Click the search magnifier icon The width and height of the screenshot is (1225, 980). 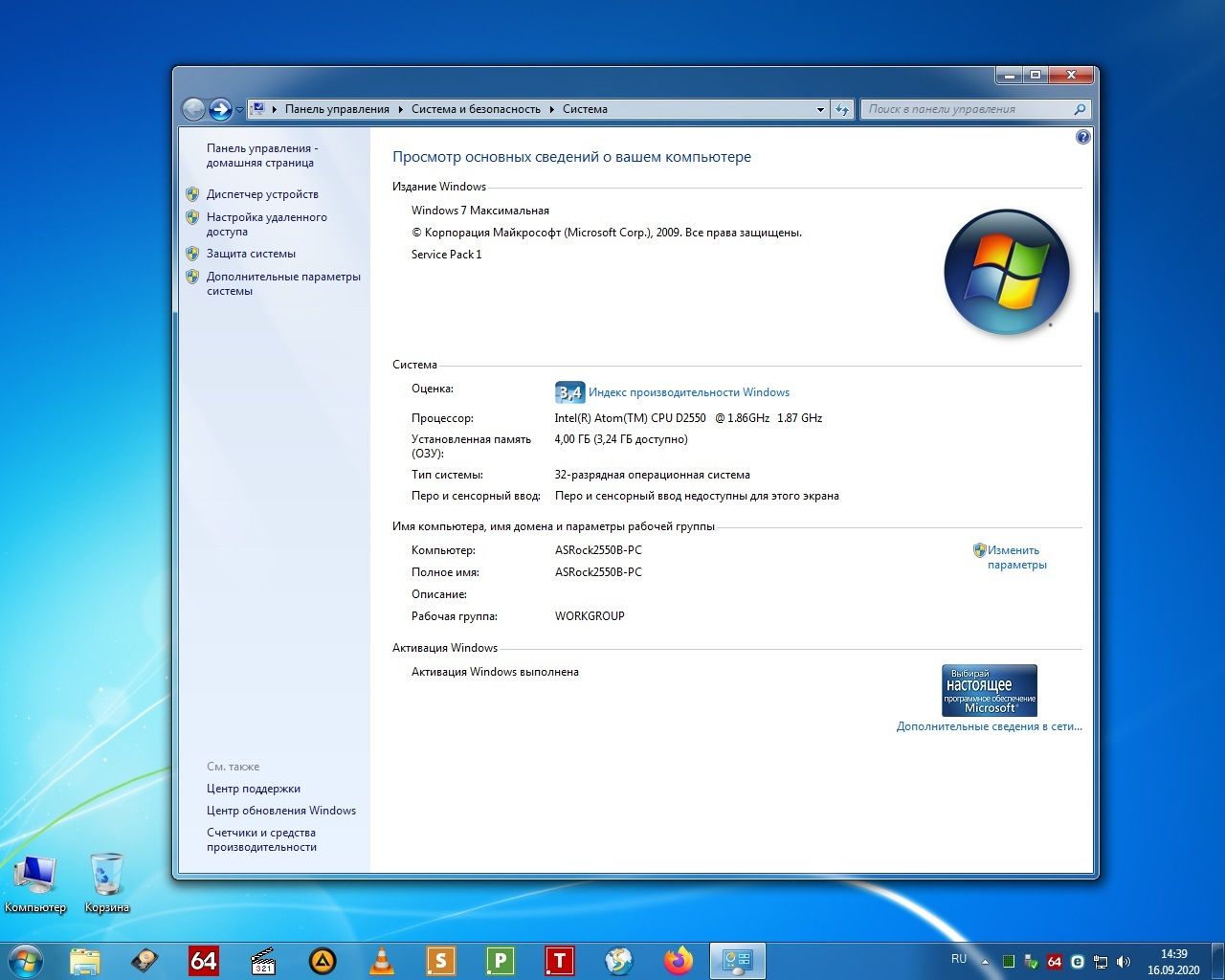pos(1080,109)
